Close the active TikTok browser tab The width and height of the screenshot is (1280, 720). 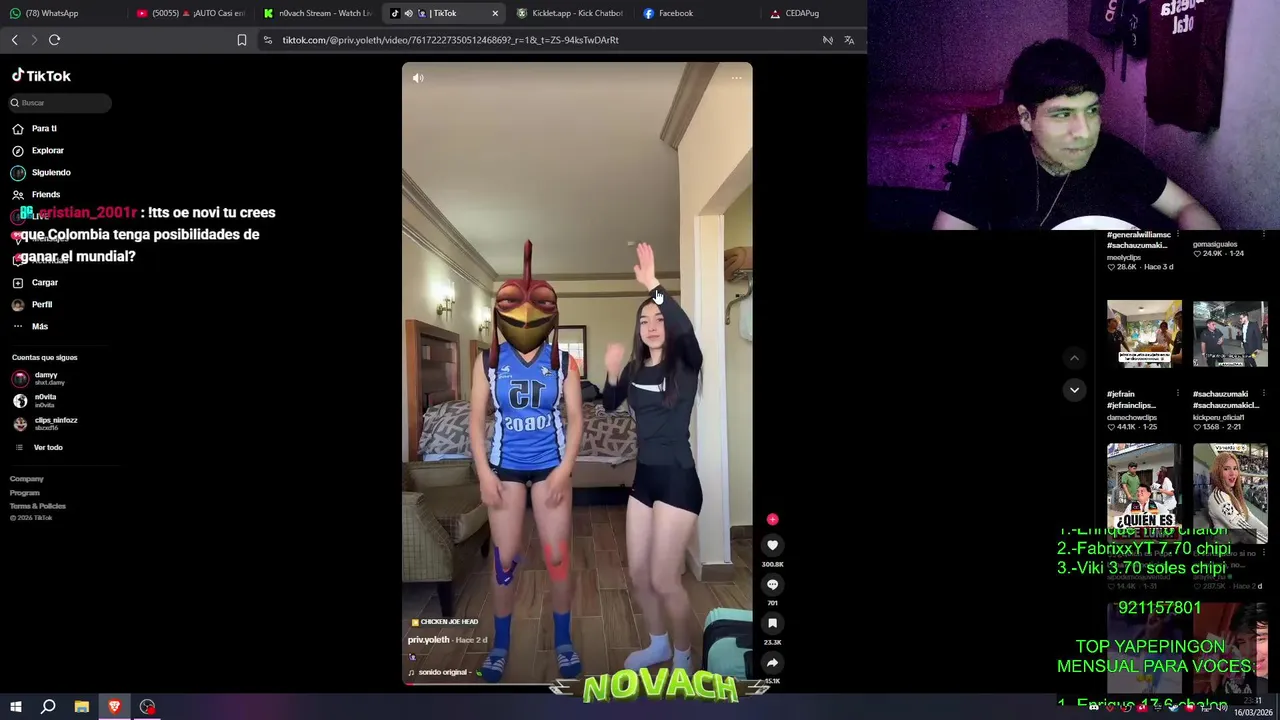click(x=495, y=13)
